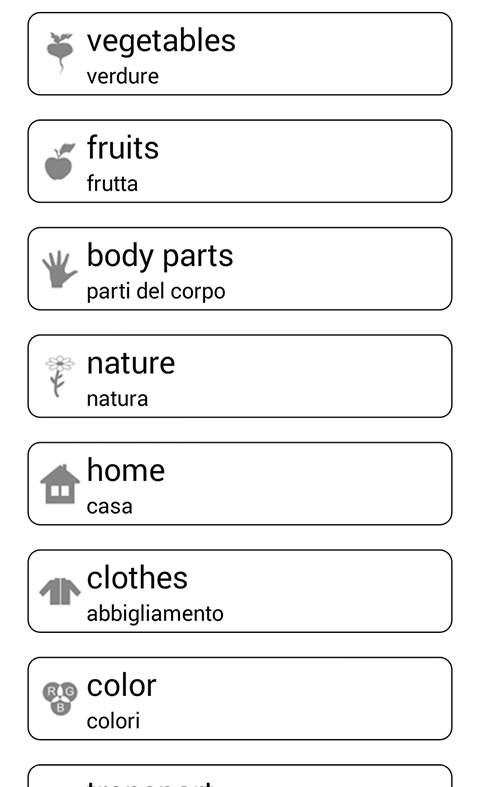Open the color lesson card

[240, 698]
